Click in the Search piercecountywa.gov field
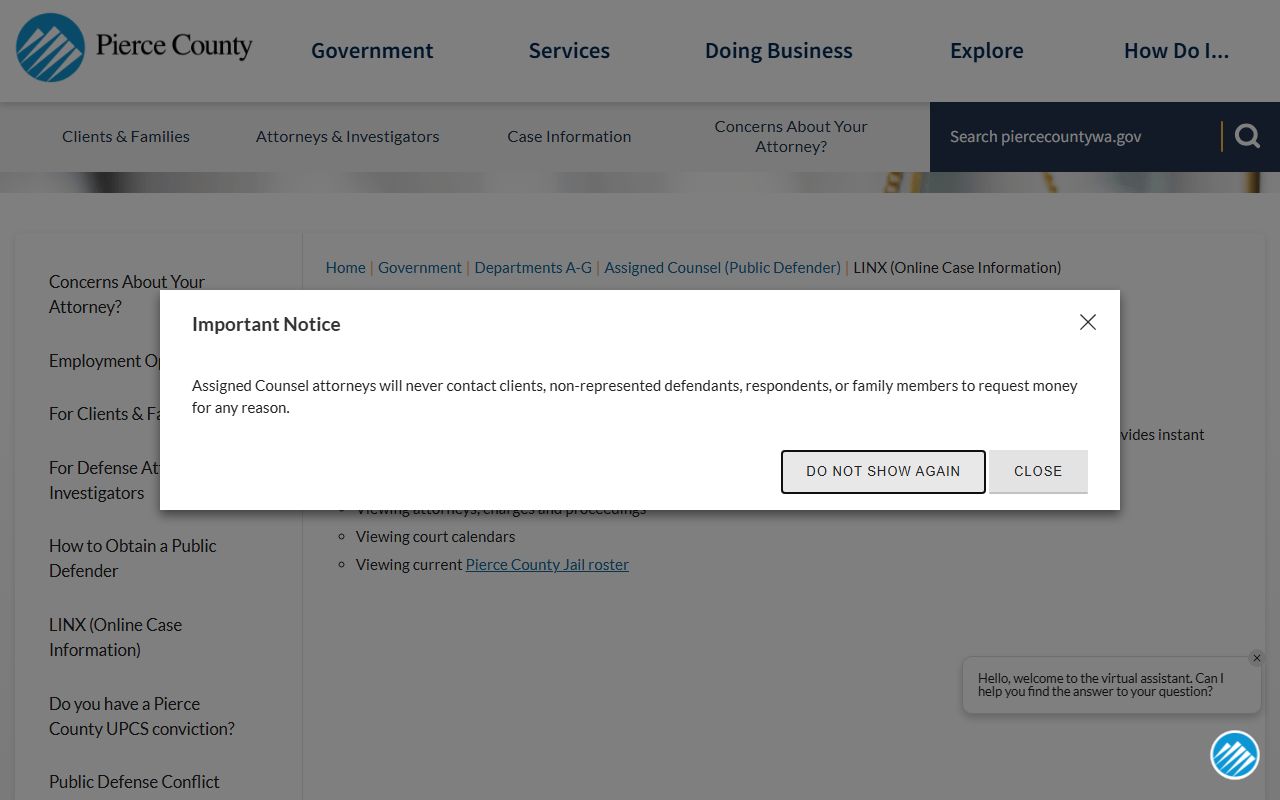The width and height of the screenshot is (1280, 800). pos(1075,137)
